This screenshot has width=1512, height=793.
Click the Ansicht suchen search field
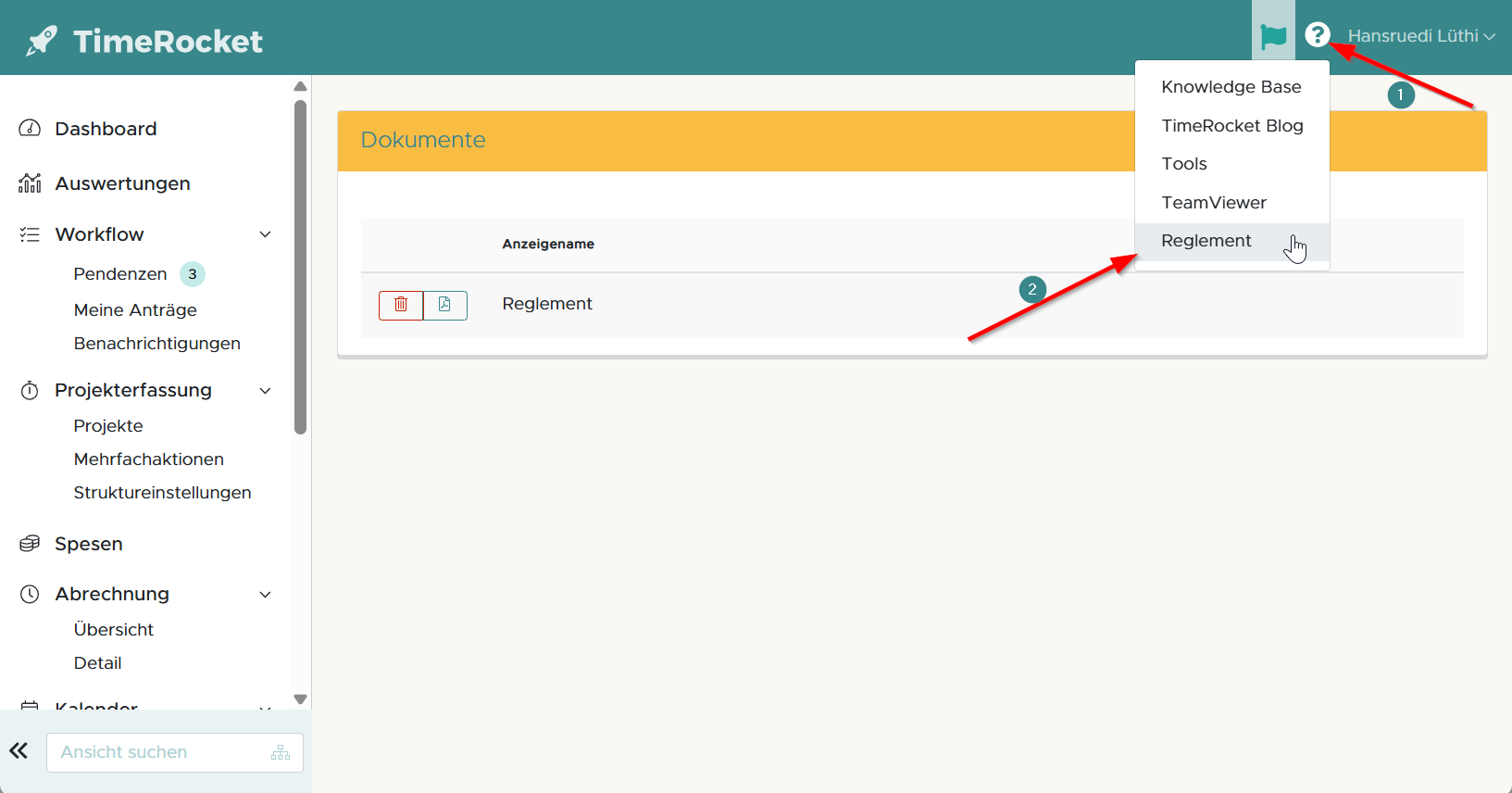point(157,752)
